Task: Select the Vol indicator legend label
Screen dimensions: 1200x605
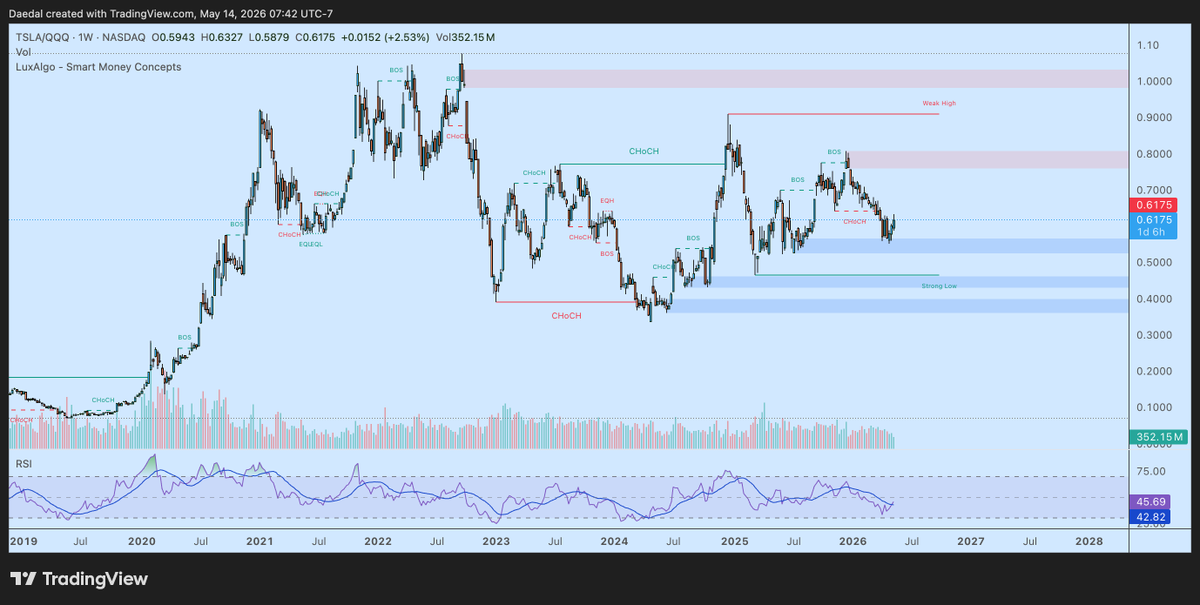Action: click(22, 51)
